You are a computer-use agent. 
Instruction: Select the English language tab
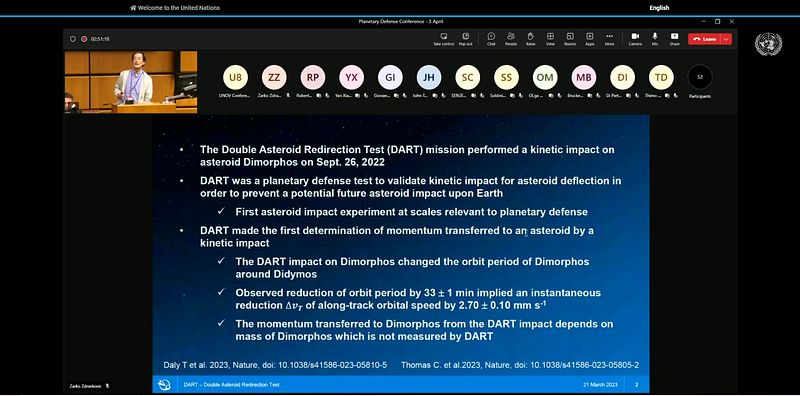[659, 8]
